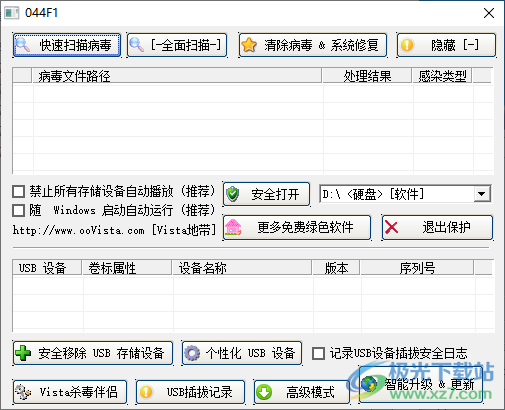Click the green plus icon on 安全移除 USB 存储设备
505x410 pixels.
(23, 353)
